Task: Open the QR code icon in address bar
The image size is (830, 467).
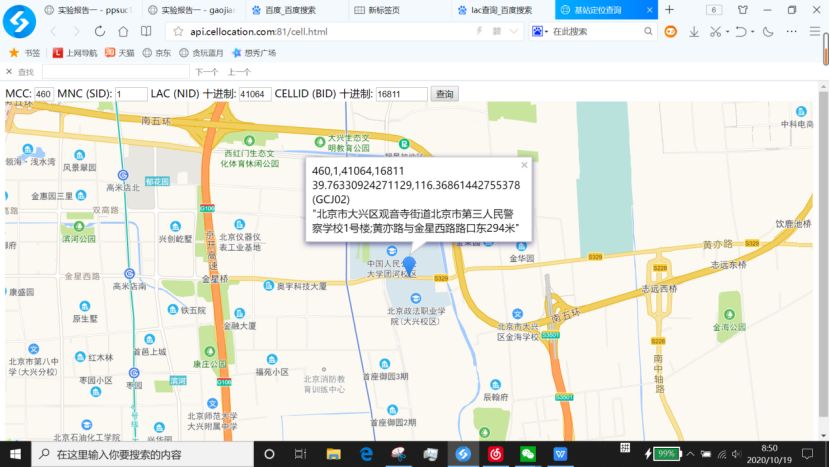Action: click(x=497, y=31)
